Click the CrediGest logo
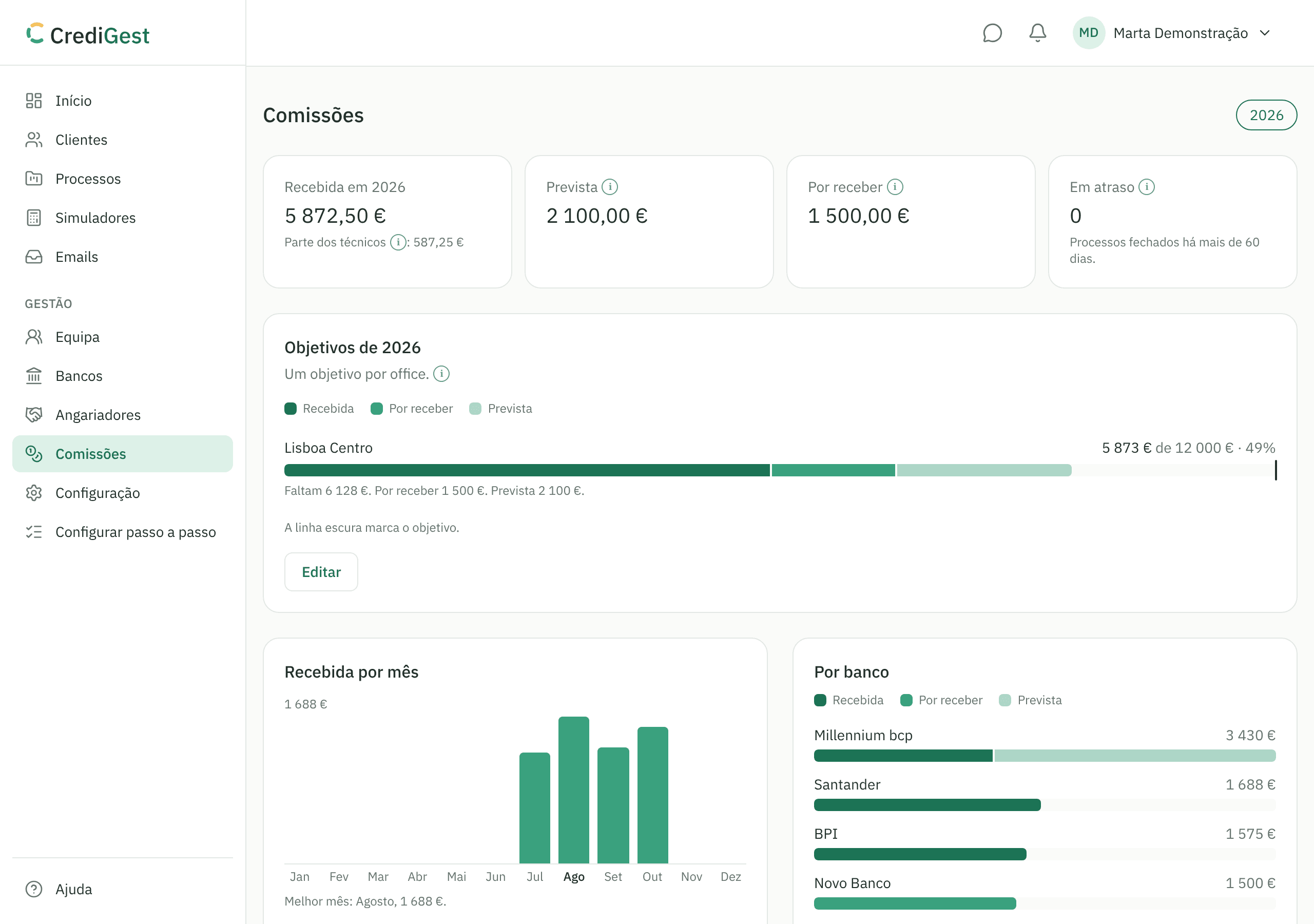Screen dimensions: 1314x924 click(88, 34)
